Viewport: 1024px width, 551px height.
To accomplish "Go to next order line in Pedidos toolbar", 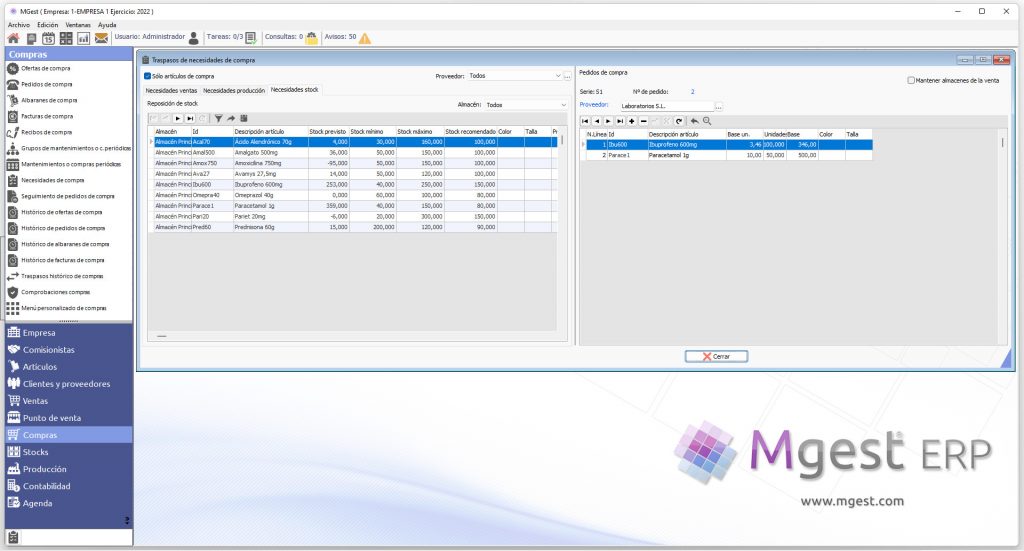I will [x=609, y=121].
